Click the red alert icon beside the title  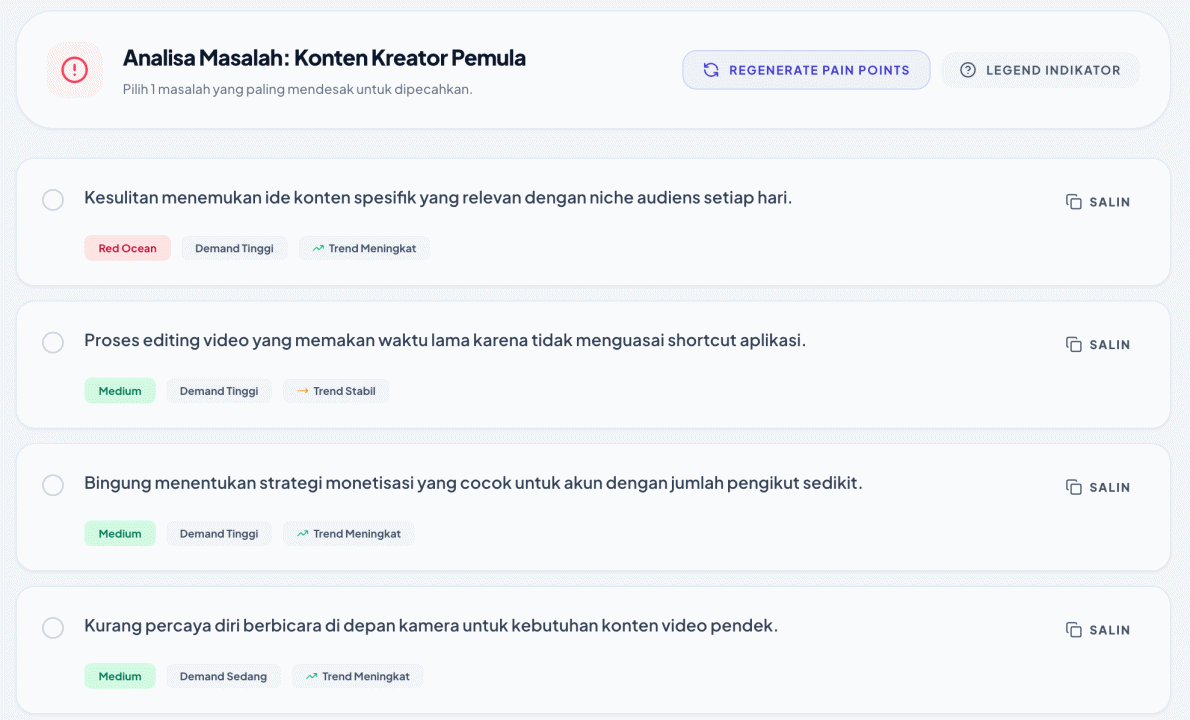coord(74,70)
